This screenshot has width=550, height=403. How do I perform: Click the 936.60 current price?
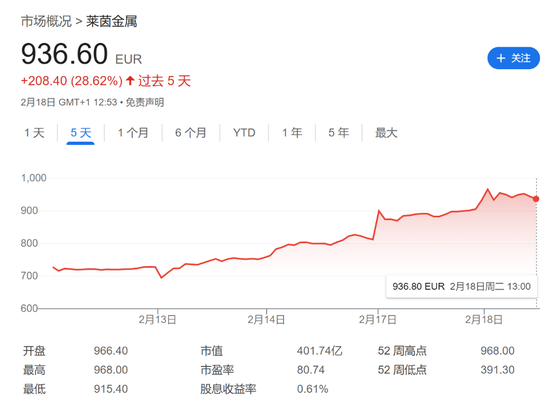point(64,54)
